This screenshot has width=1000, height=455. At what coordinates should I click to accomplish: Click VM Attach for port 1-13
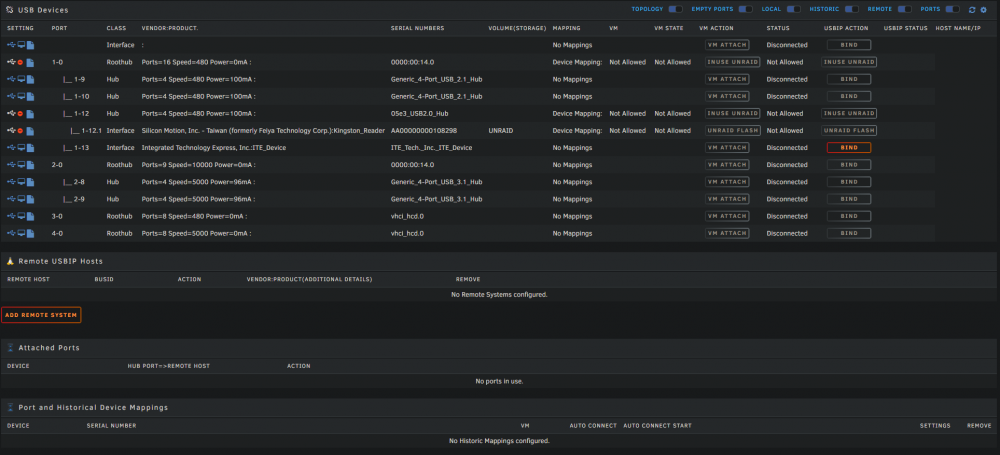coord(727,147)
